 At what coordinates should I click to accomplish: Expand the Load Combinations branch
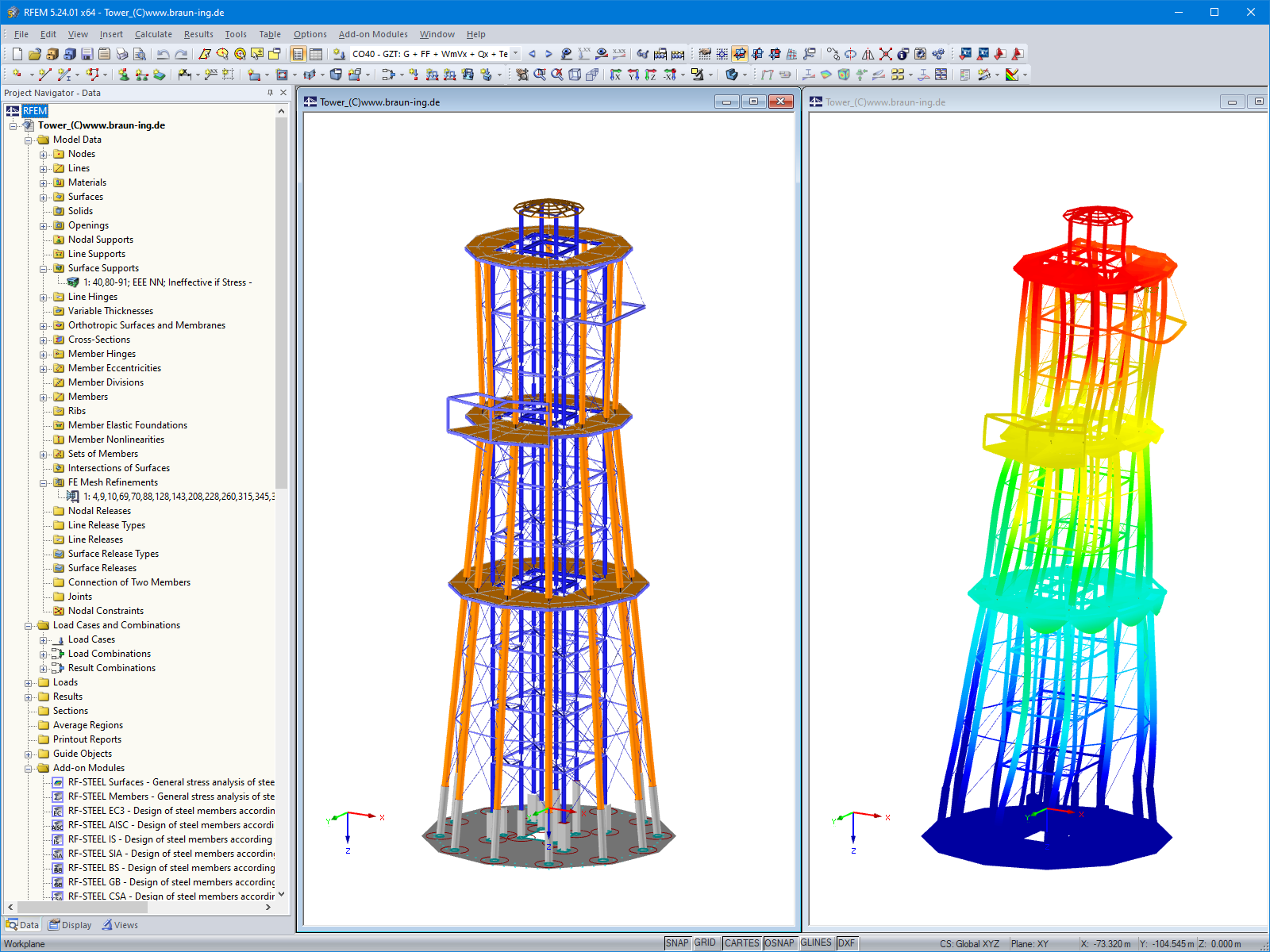point(44,653)
